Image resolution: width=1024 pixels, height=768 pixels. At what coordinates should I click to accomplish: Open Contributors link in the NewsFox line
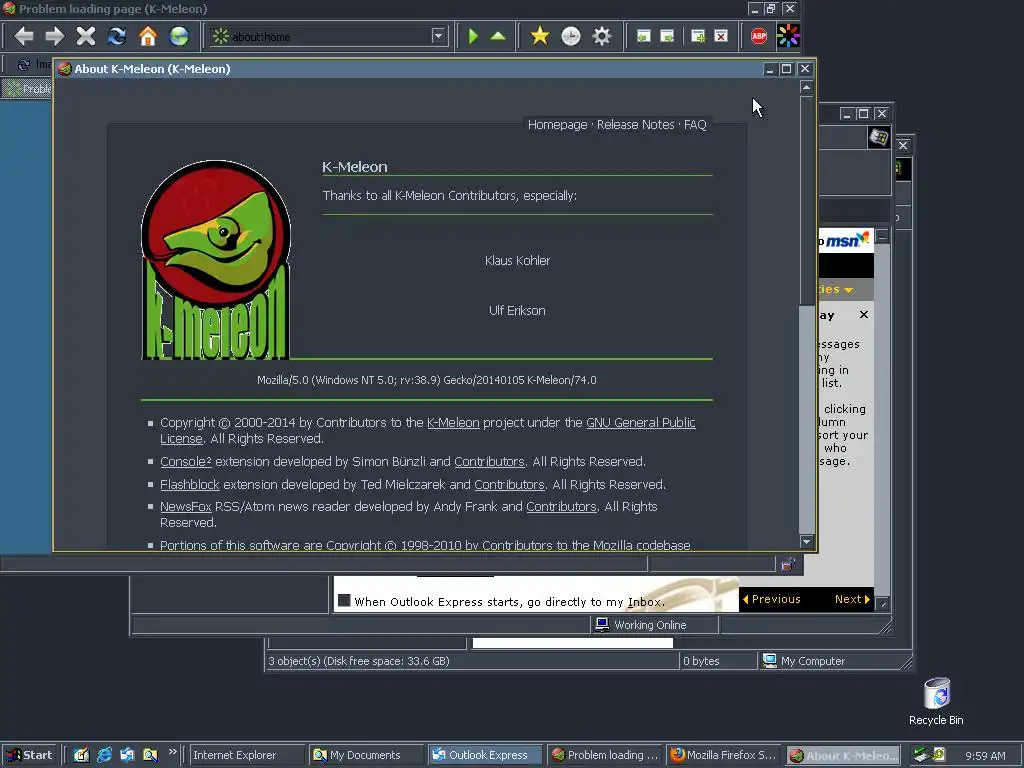click(x=561, y=507)
